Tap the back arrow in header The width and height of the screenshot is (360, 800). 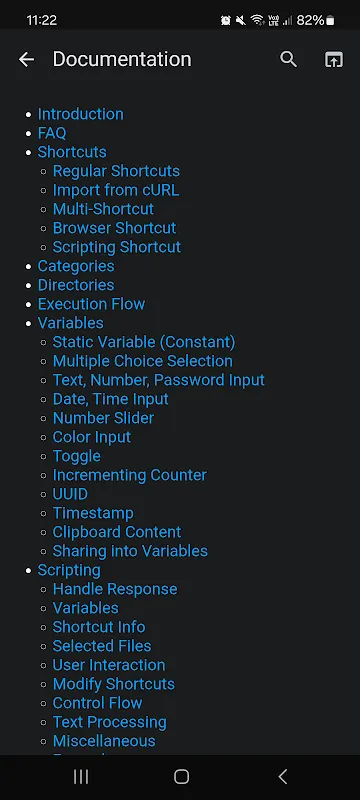coord(27,60)
